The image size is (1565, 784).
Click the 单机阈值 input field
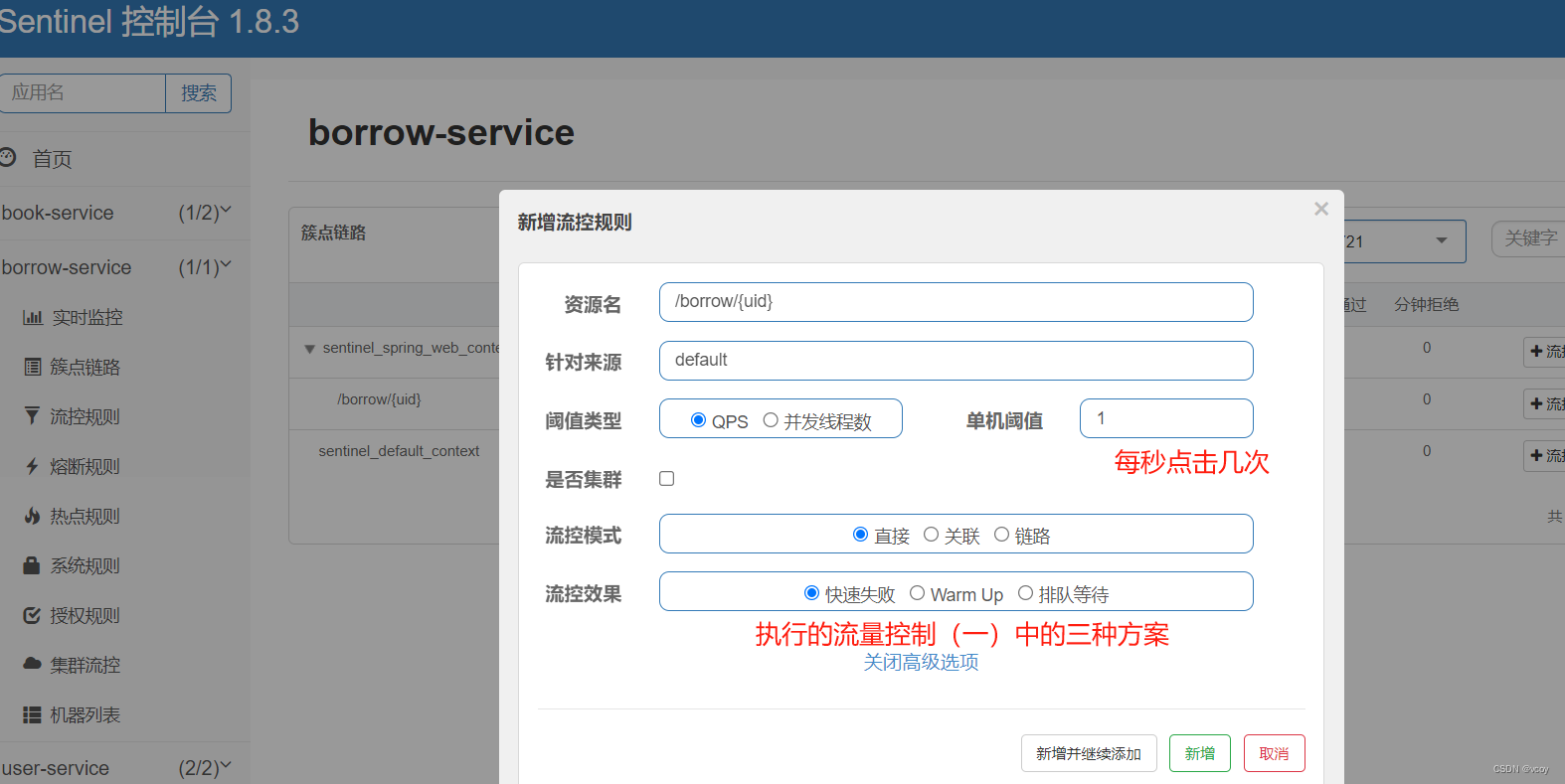click(1166, 418)
